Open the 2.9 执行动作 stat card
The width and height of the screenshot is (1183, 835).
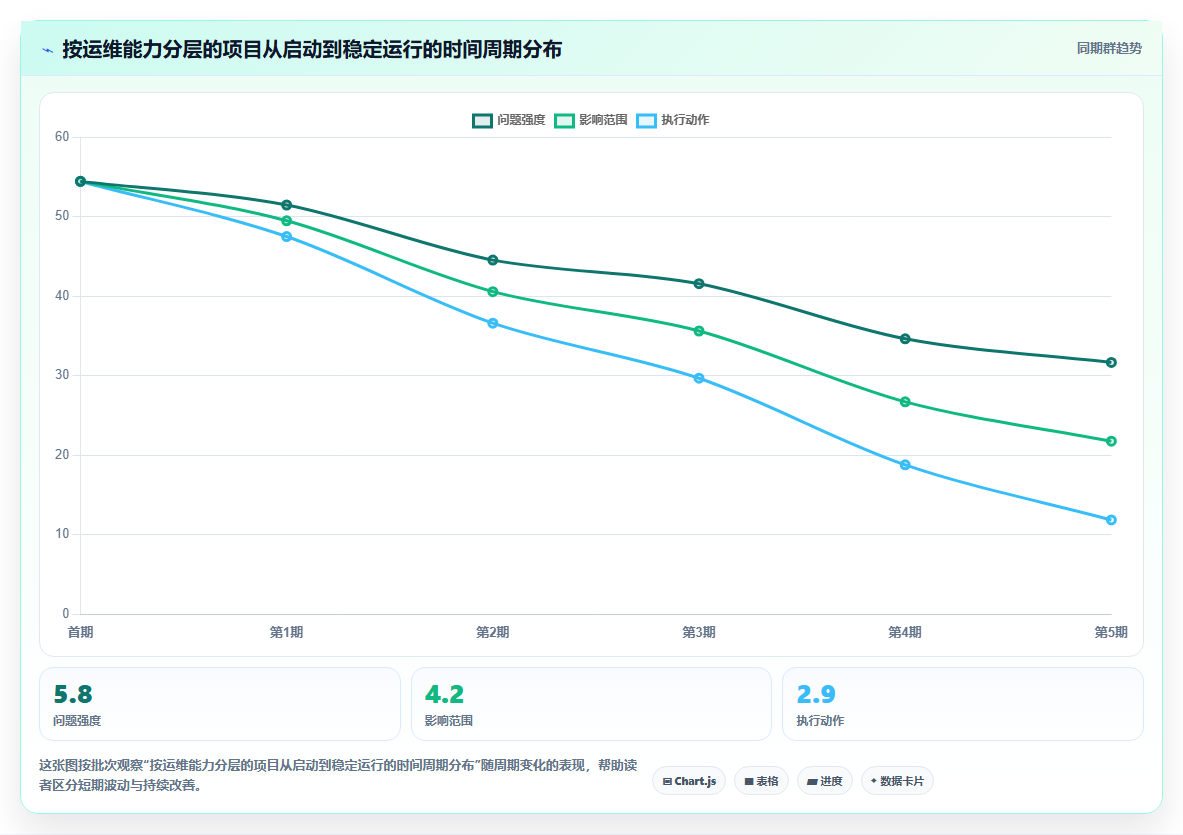(963, 704)
